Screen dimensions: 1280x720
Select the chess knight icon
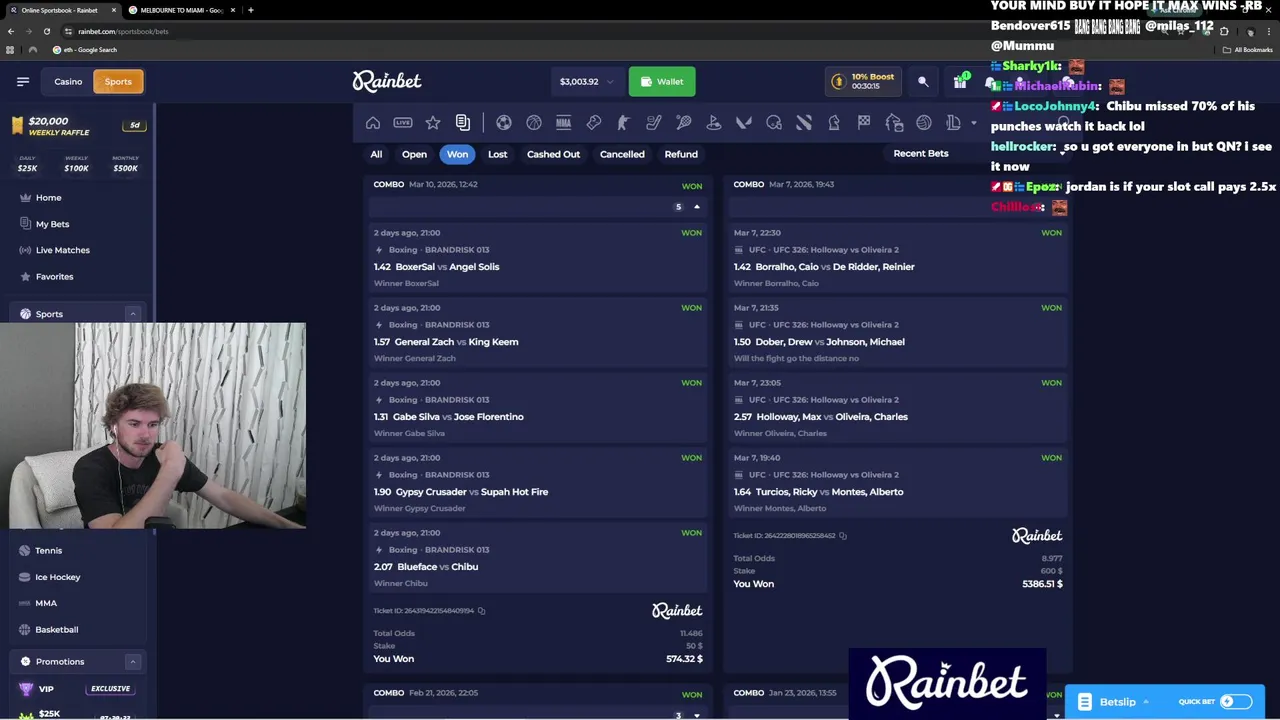[x=834, y=123]
